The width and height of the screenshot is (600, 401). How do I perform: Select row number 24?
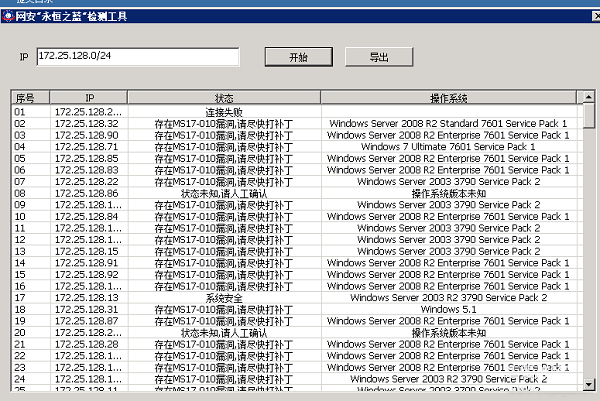click(20, 379)
